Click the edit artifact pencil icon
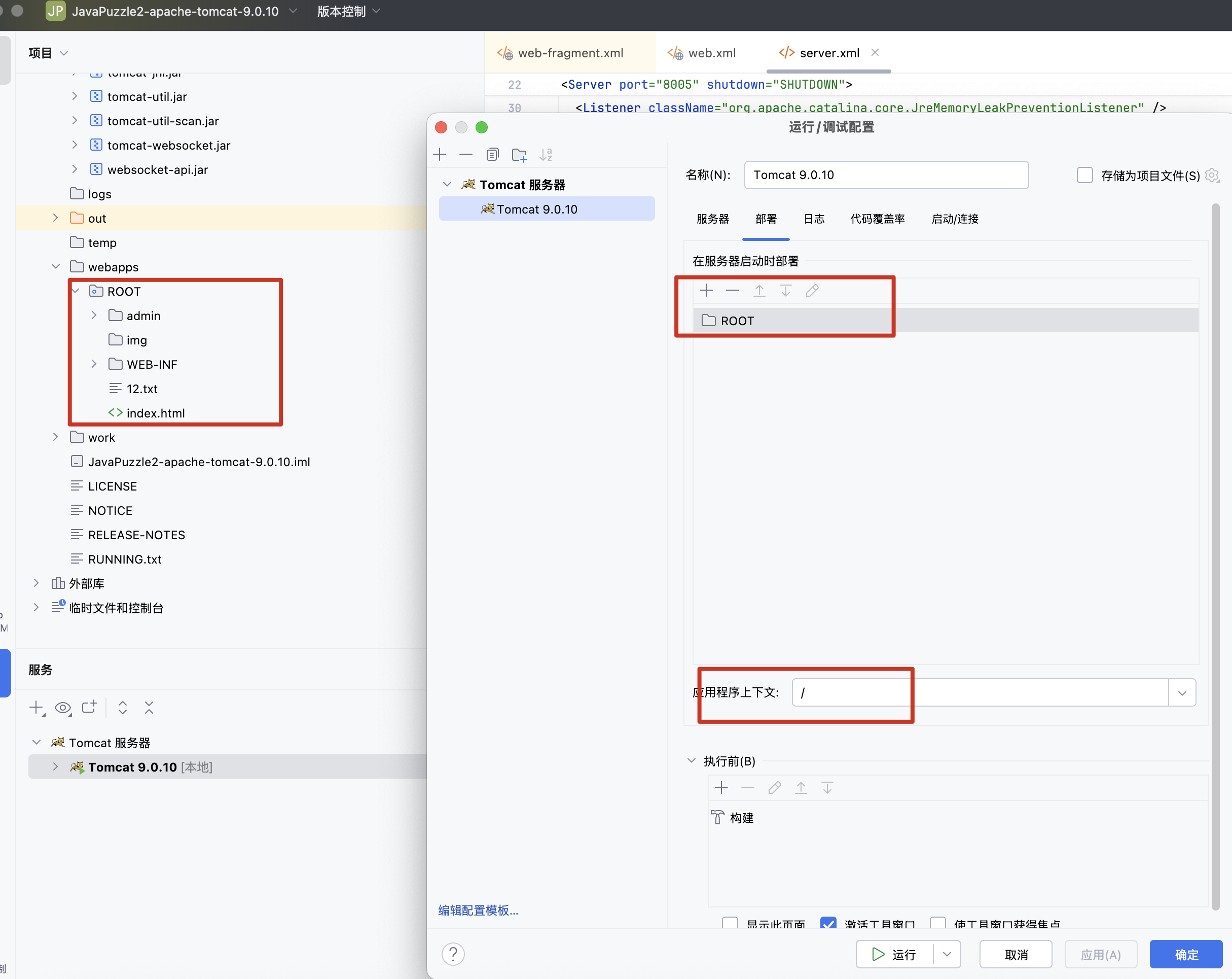 (x=812, y=291)
